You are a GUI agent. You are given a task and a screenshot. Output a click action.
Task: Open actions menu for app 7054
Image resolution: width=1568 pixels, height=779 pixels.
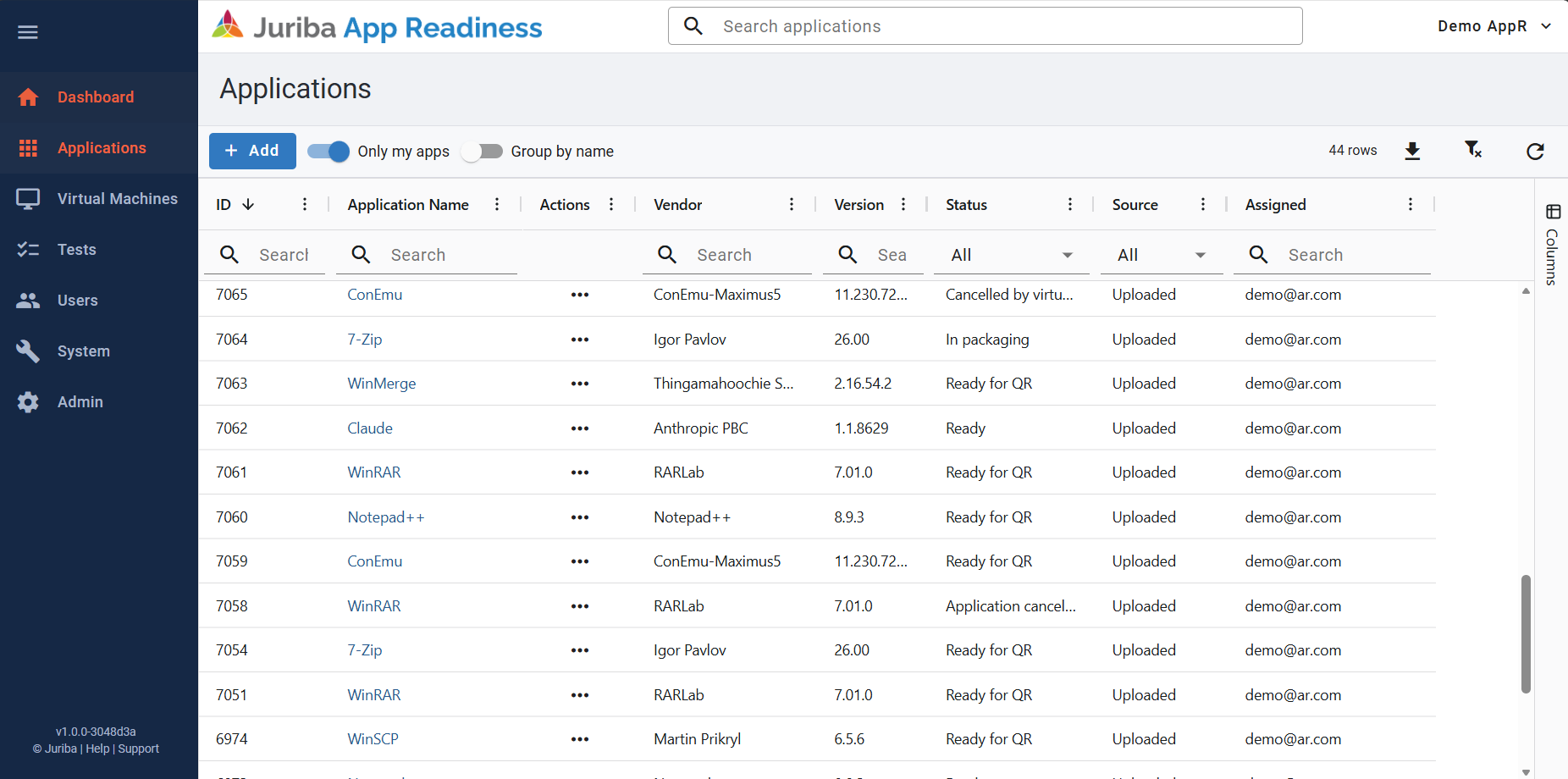tap(580, 650)
